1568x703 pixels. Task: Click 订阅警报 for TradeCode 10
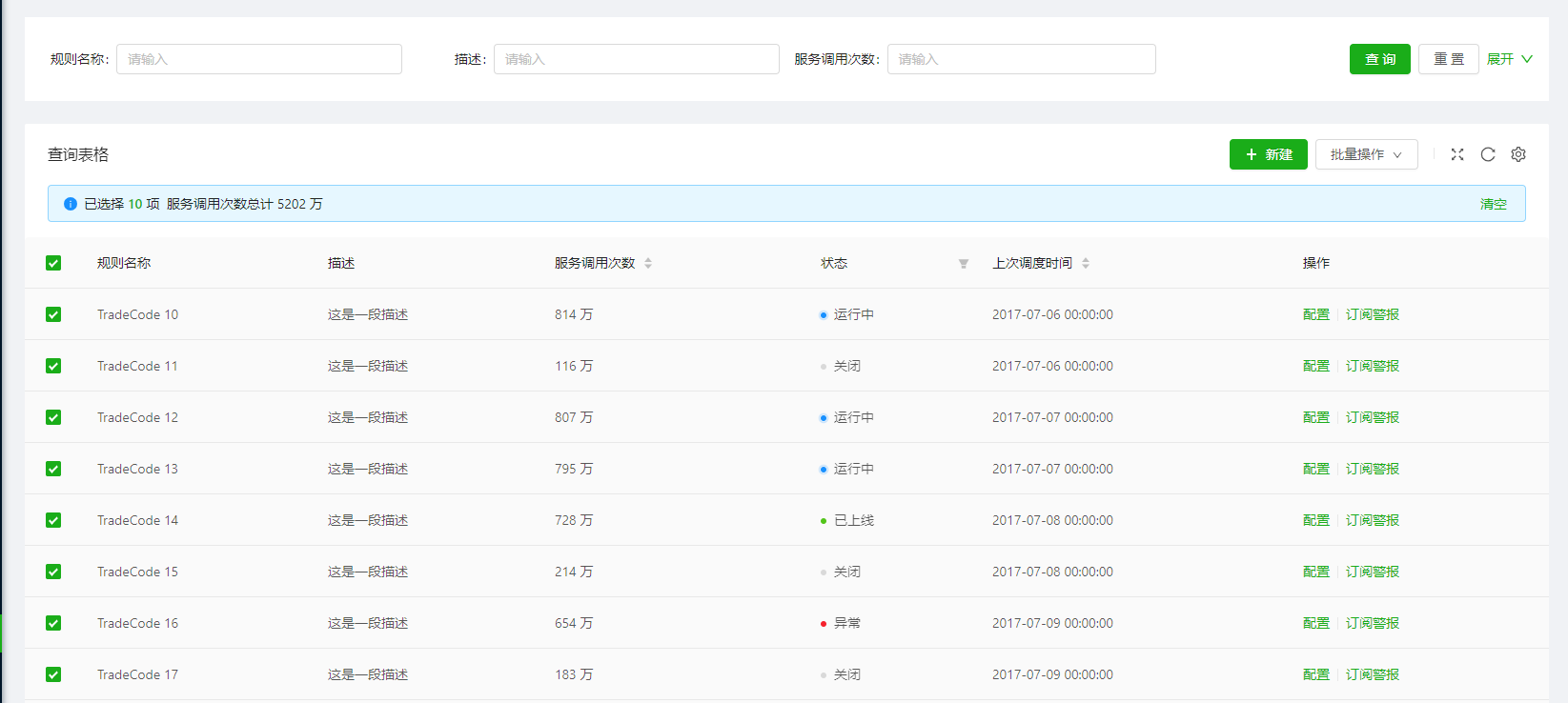tap(1373, 314)
